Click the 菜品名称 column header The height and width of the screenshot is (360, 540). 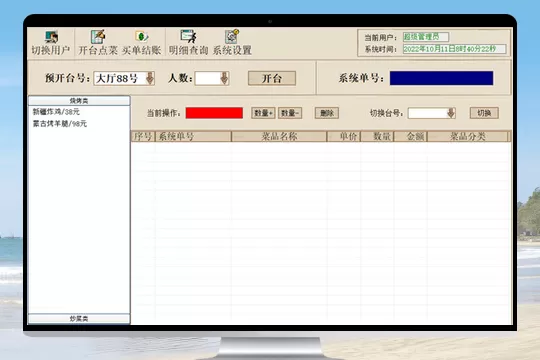279,136
